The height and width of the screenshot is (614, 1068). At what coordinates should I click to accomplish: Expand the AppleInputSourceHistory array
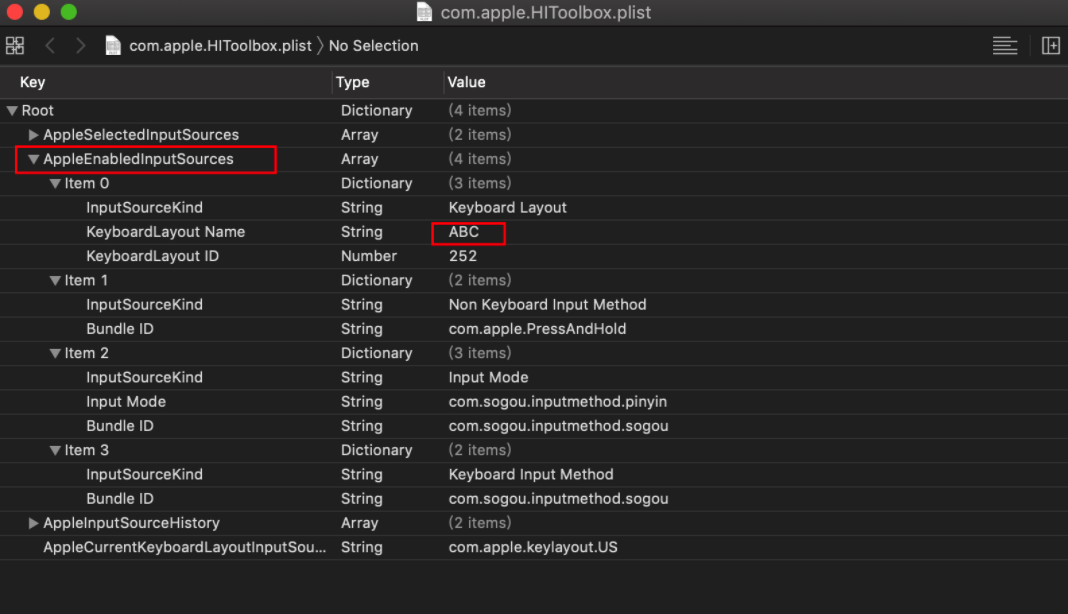click(34, 523)
